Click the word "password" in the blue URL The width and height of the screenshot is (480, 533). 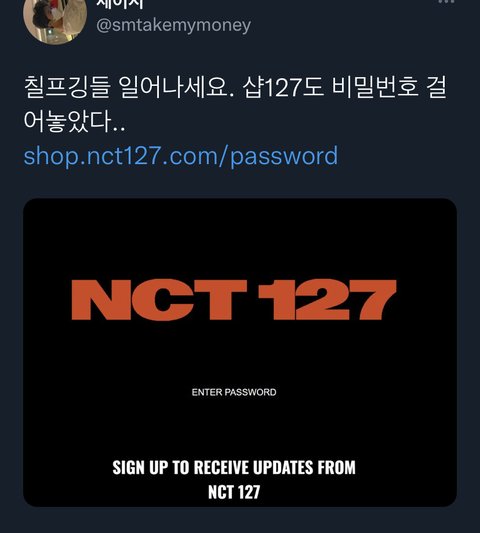tap(284, 157)
